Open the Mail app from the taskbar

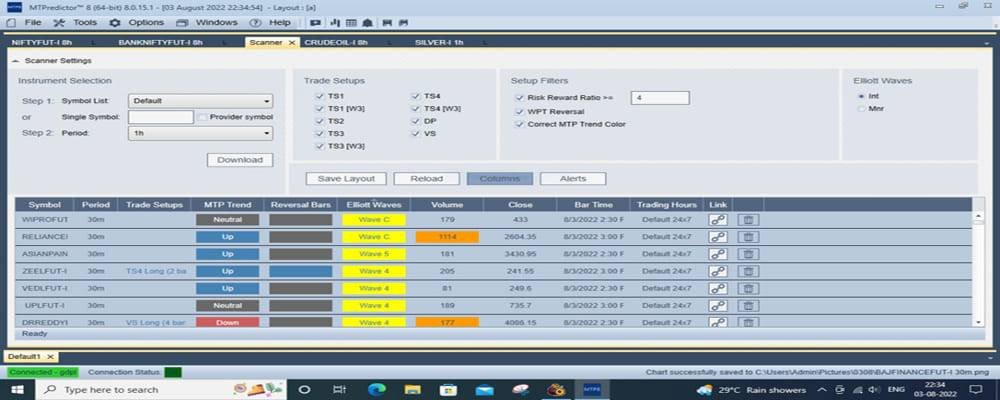tap(485, 389)
